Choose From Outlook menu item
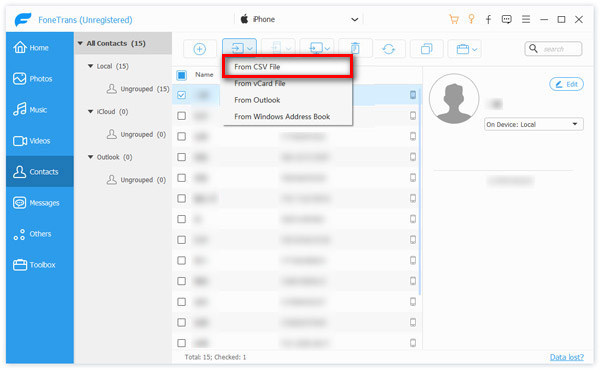Image resolution: width=600 pixels, height=370 pixels. 287,100
